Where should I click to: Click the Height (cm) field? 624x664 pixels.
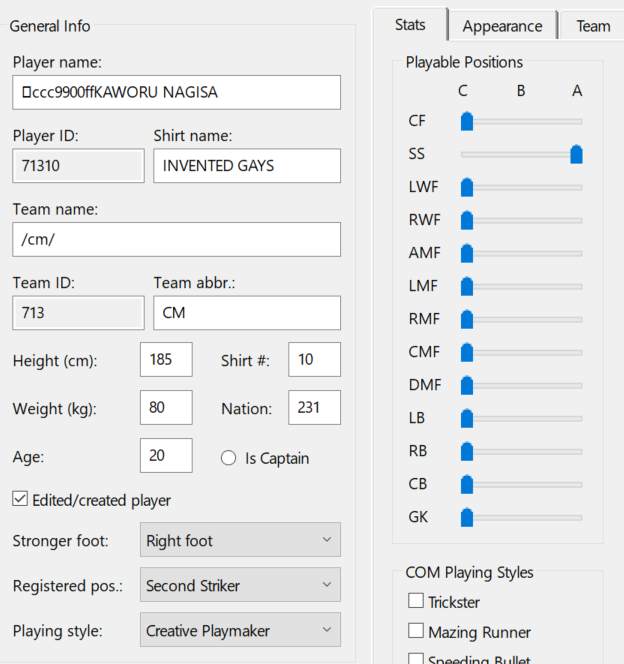166,360
